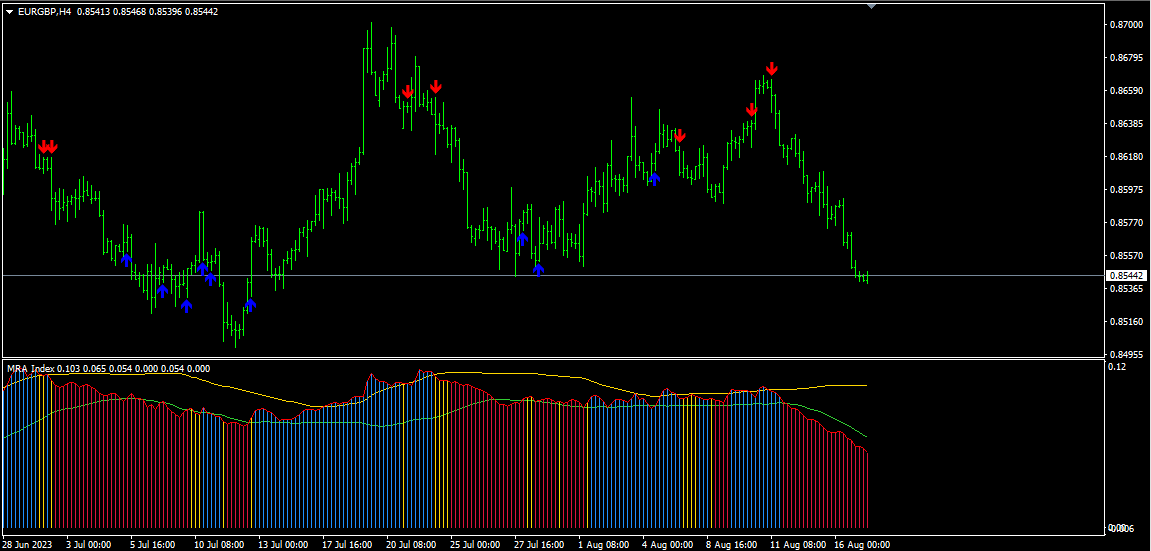Click the 16 Aug 00:00 time label
The width and height of the screenshot is (1151, 551).
(x=860, y=545)
